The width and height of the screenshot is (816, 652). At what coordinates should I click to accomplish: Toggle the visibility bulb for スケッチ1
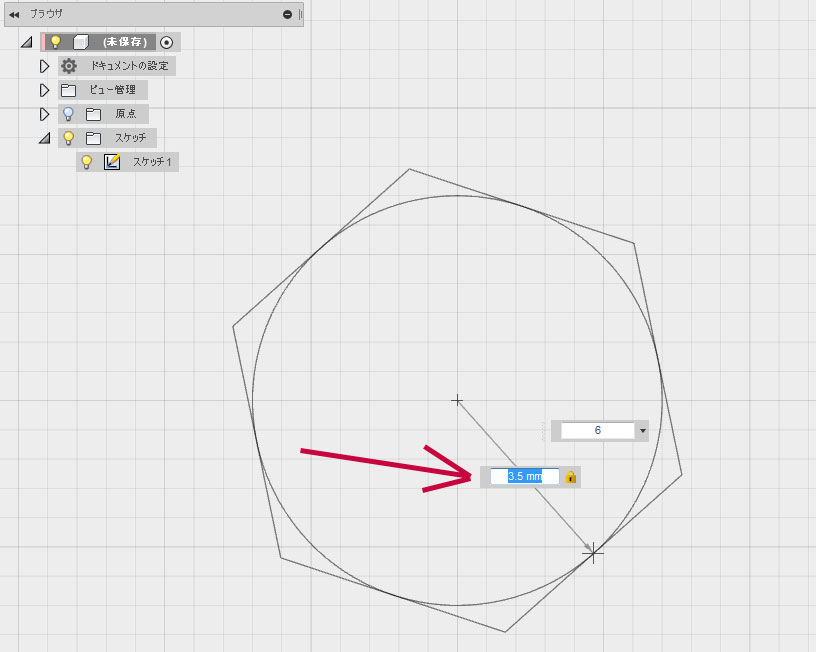[x=86, y=162]
